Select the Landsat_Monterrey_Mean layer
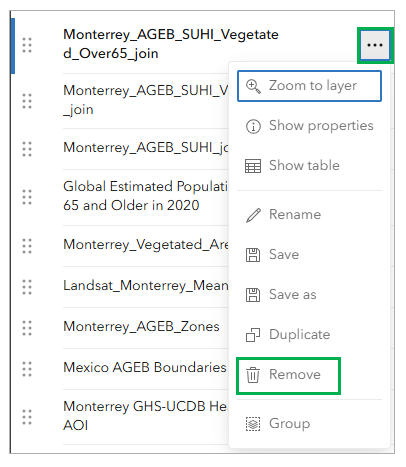Viewport: 406px width, 467px height. (146, 286)
